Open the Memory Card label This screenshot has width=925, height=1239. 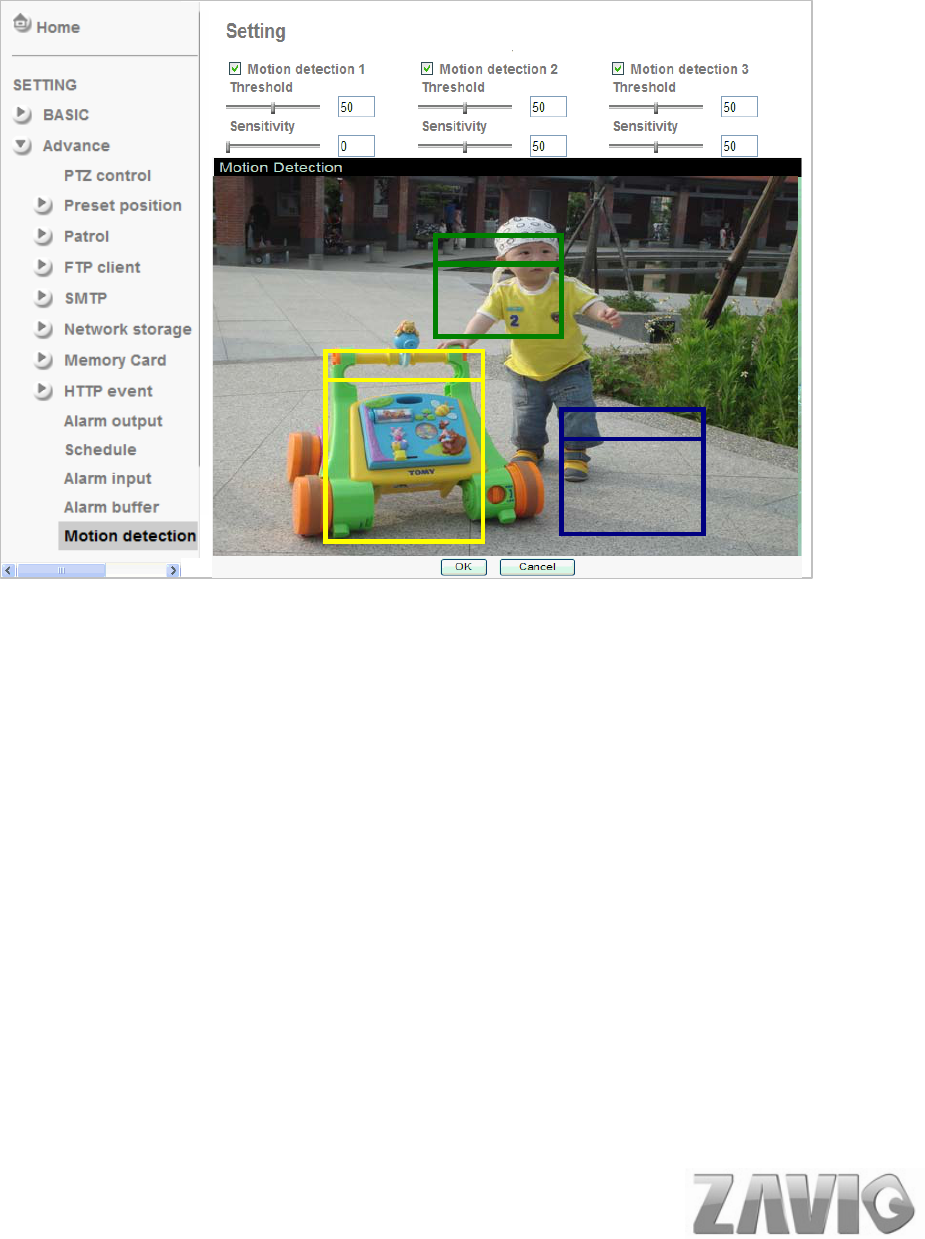(x=115, y=360)
